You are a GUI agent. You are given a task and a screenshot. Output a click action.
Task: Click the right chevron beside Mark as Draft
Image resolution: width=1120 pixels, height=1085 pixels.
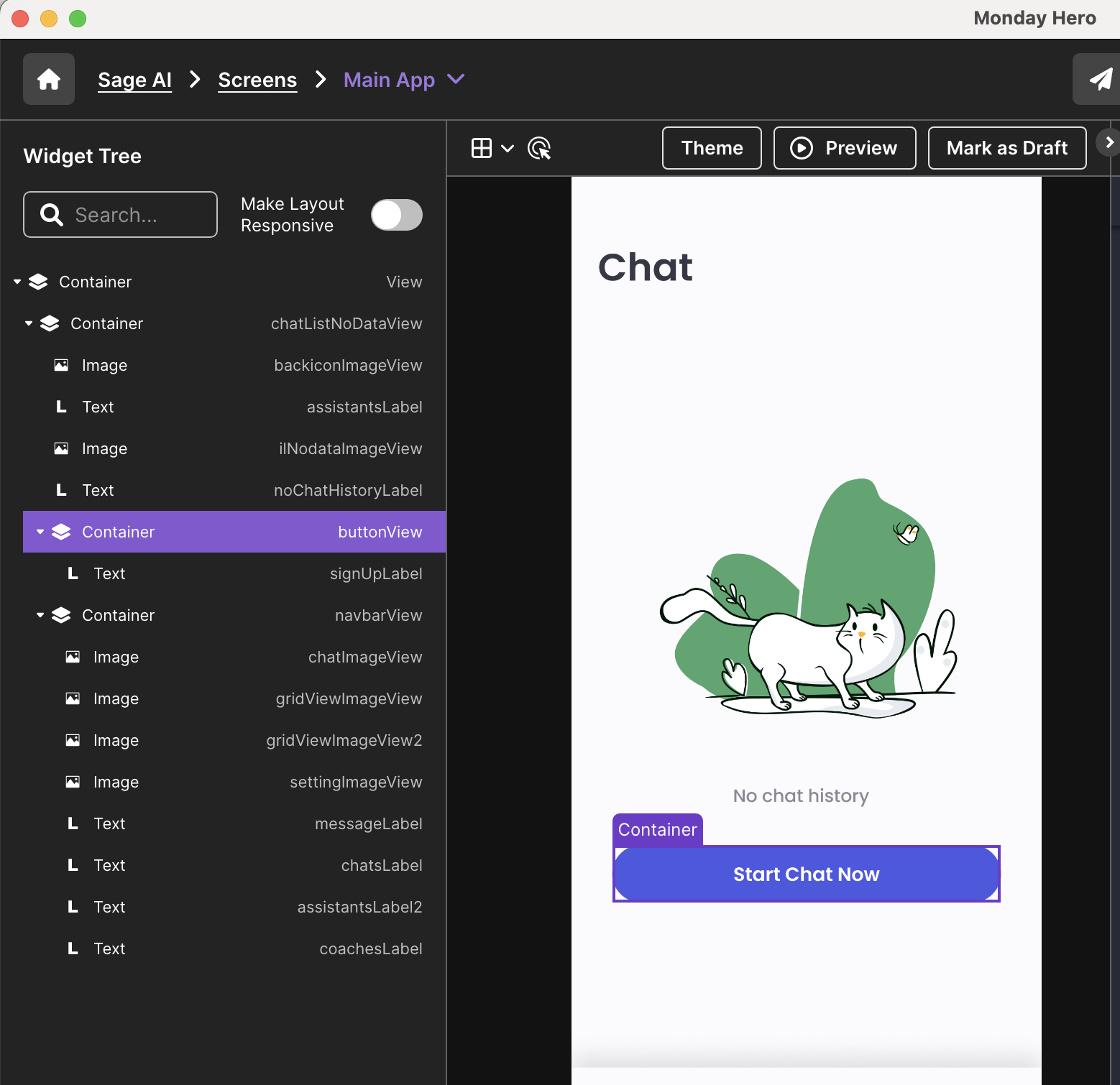[x=1109, y=142]
